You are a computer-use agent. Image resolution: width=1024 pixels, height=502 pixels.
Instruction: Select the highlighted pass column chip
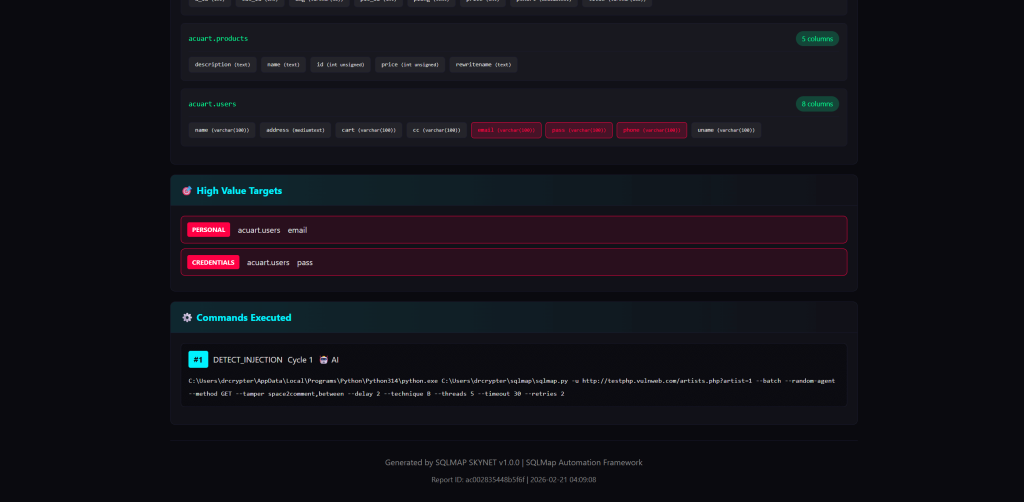click(x=579, y=130)
